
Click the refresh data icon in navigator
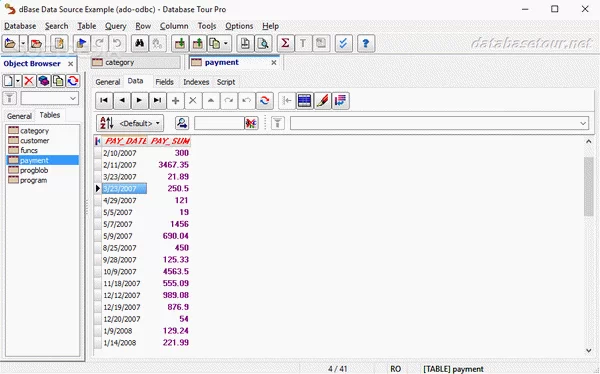[264, 100]
